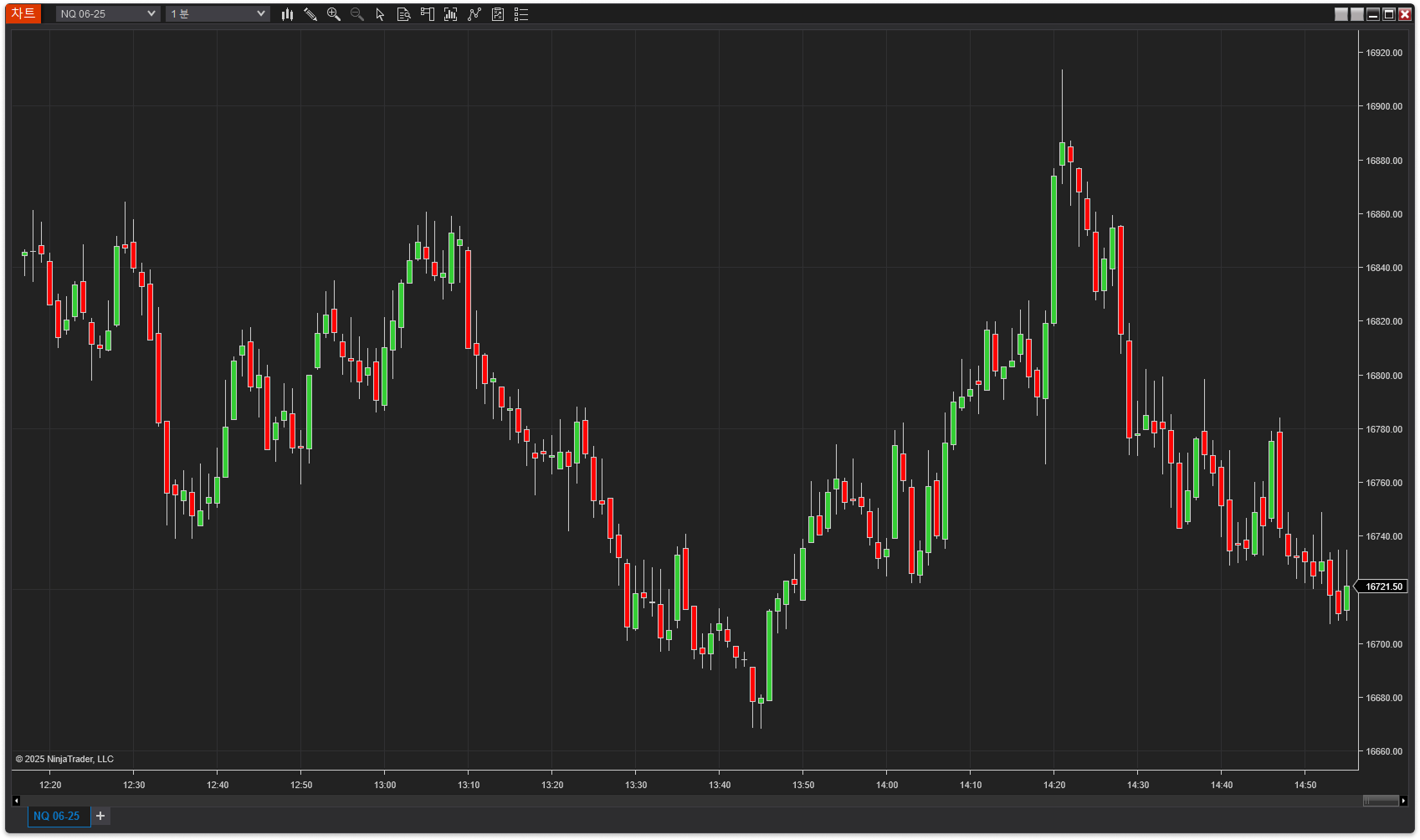Image resolution: width=1420 pixels, height=840 pixels.
Task: Click the 12:30 time axis label
Action: pos(134,785)
